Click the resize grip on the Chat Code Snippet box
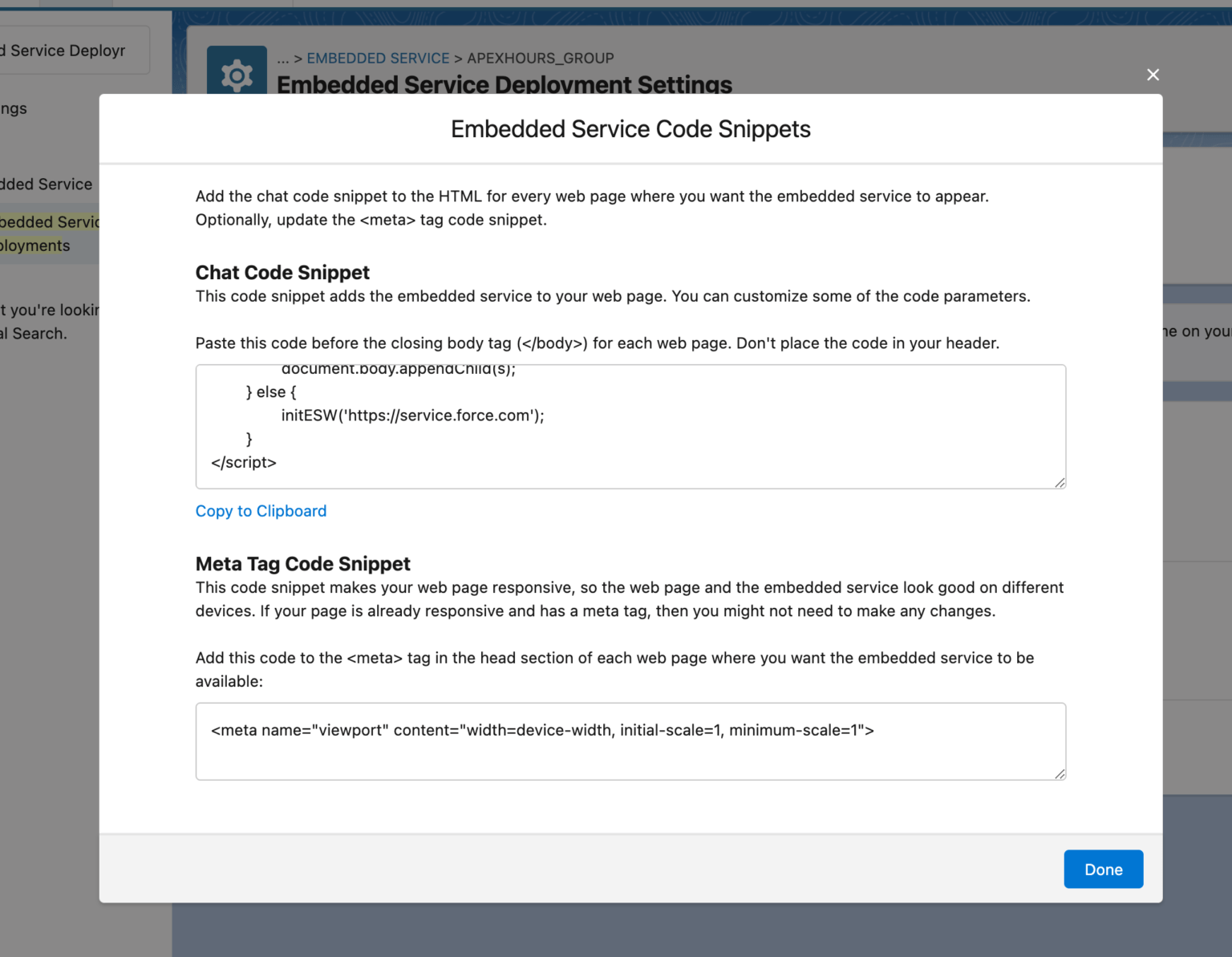Screen dimensions: 1232x957 (1060, 481)
